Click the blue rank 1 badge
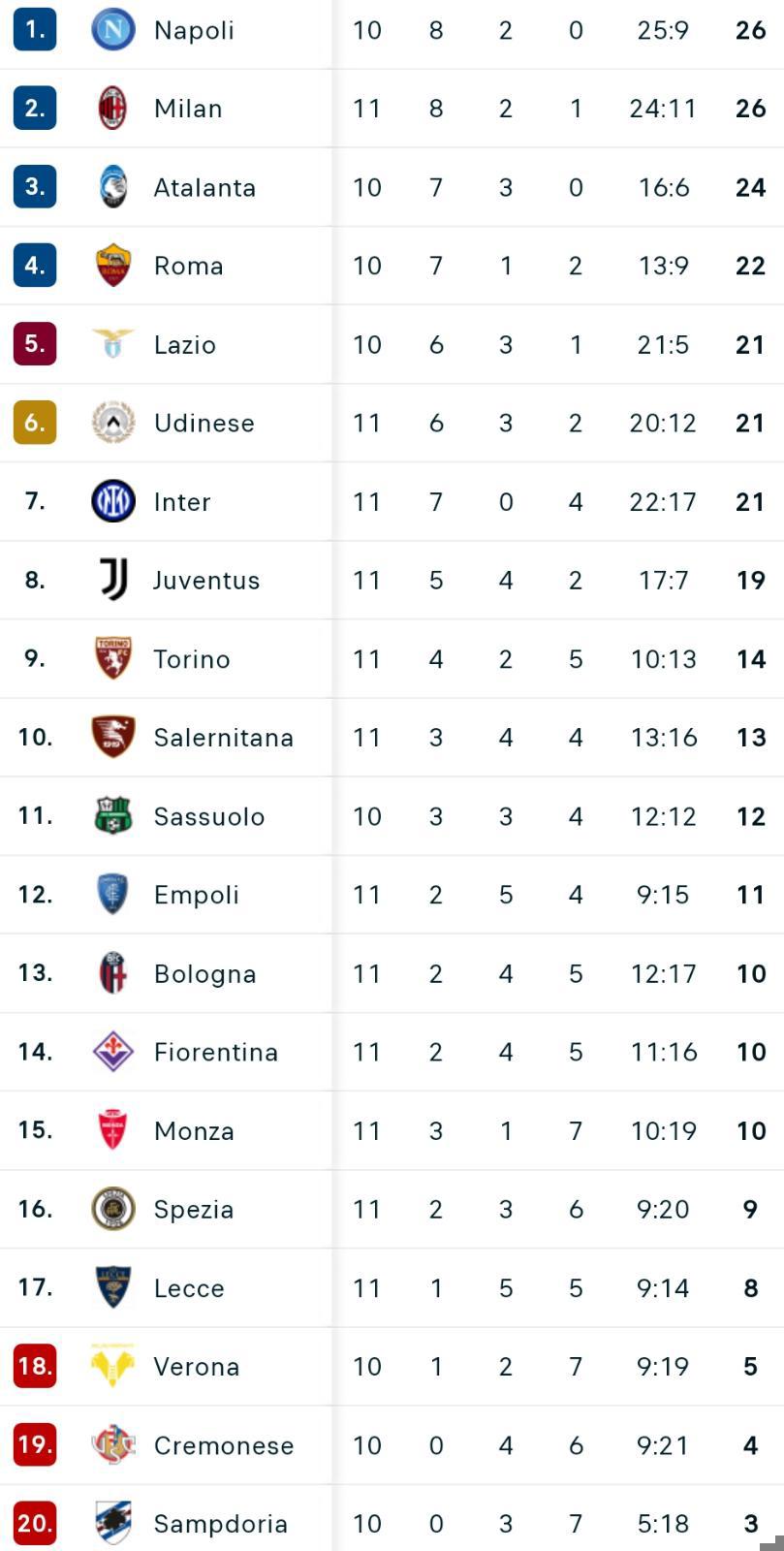784x1551 pixels. [35, 30]
